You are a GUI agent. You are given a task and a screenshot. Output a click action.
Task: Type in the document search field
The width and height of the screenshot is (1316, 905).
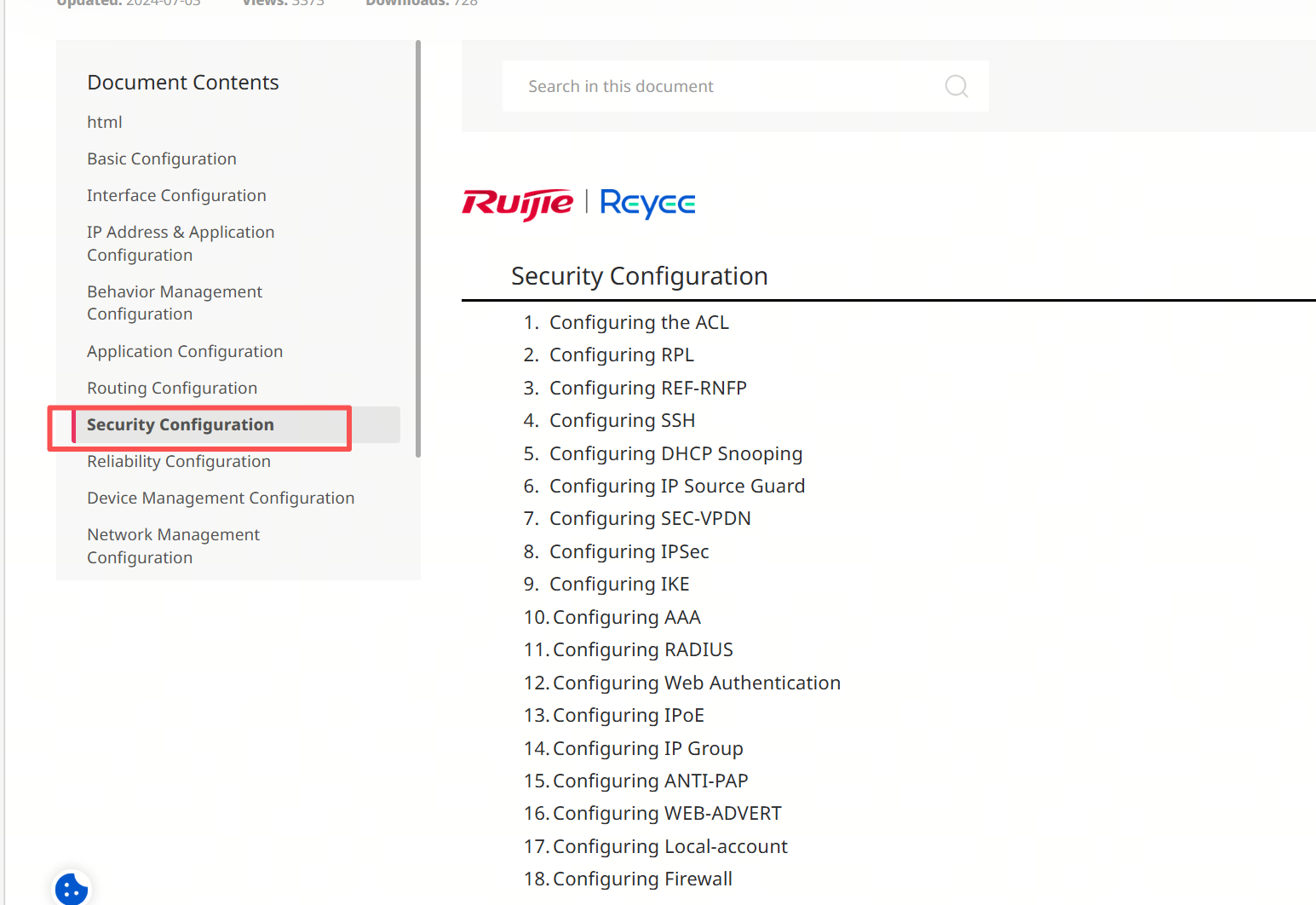click(724, 86)
